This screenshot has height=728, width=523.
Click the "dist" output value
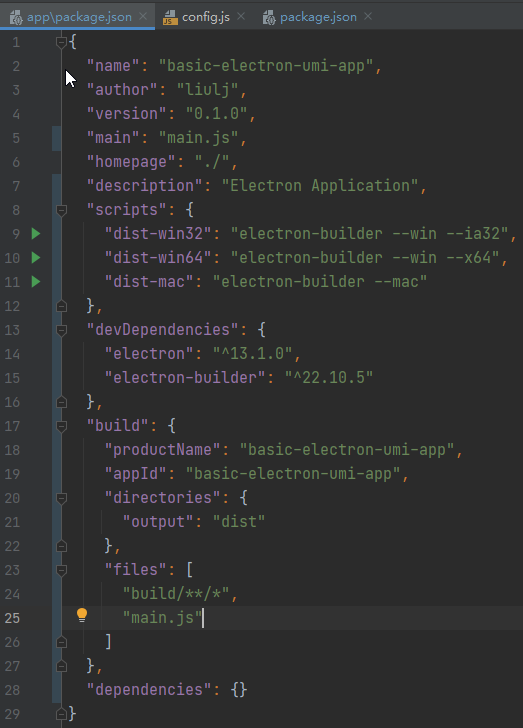pos(239,521)
